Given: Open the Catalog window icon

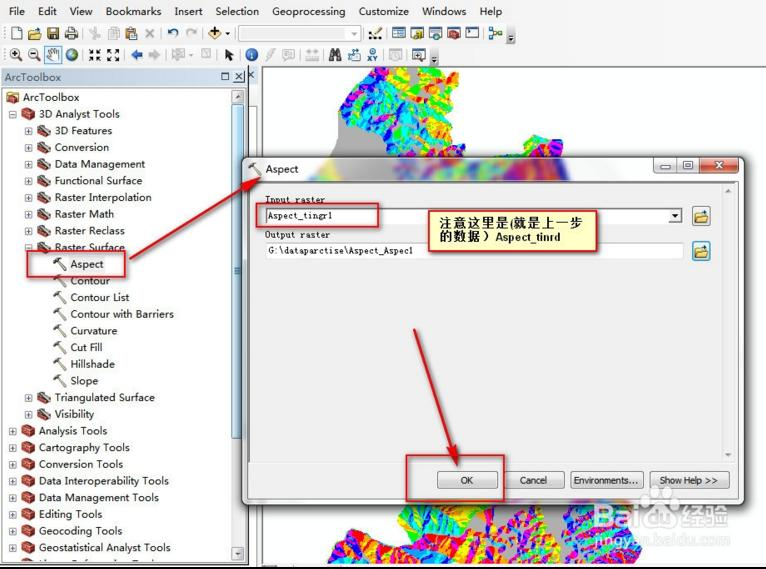Looking at the screenshot, I should tap(417, 33).
